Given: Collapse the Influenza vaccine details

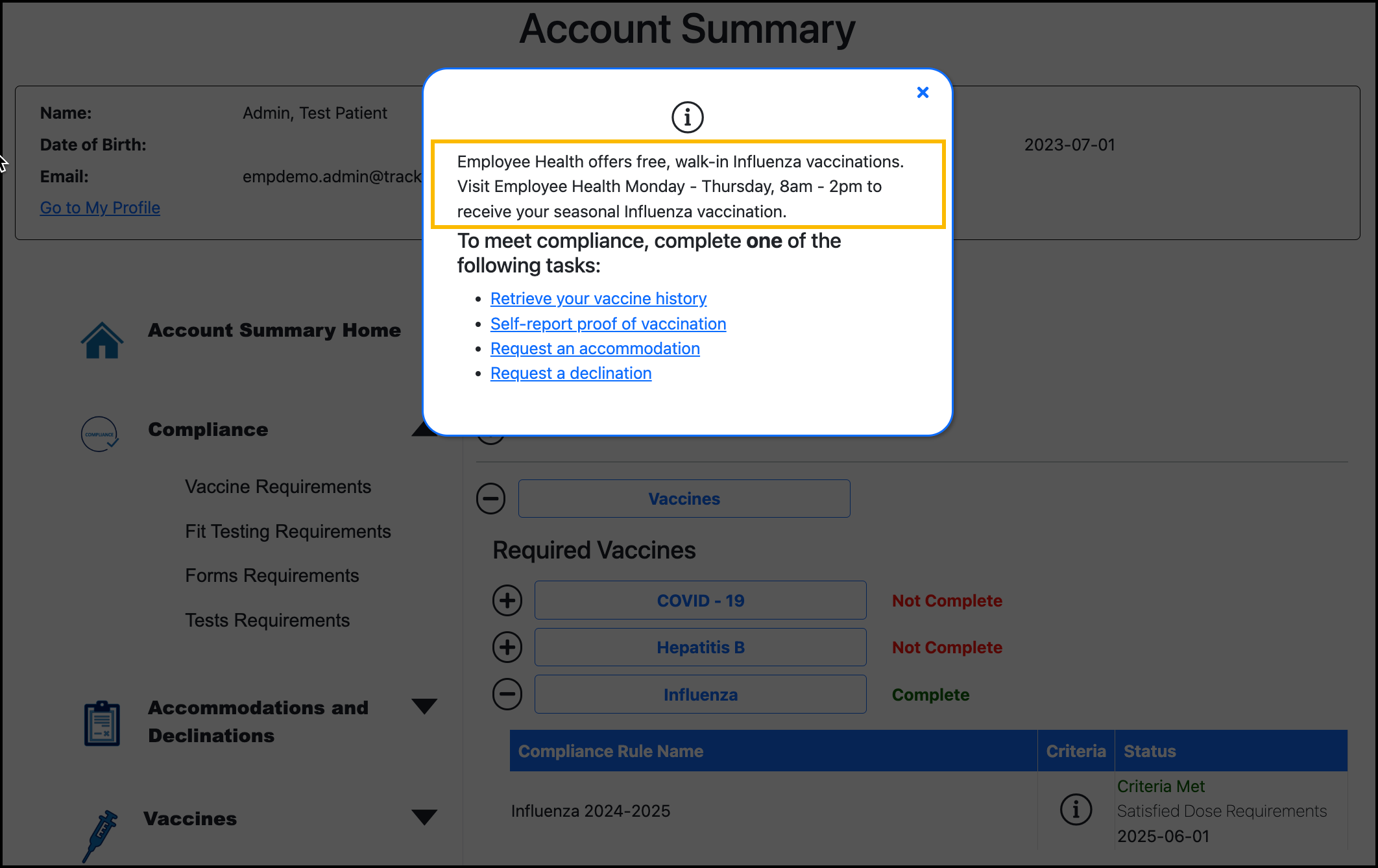Looking at the screenshot, I should (507, 693).
